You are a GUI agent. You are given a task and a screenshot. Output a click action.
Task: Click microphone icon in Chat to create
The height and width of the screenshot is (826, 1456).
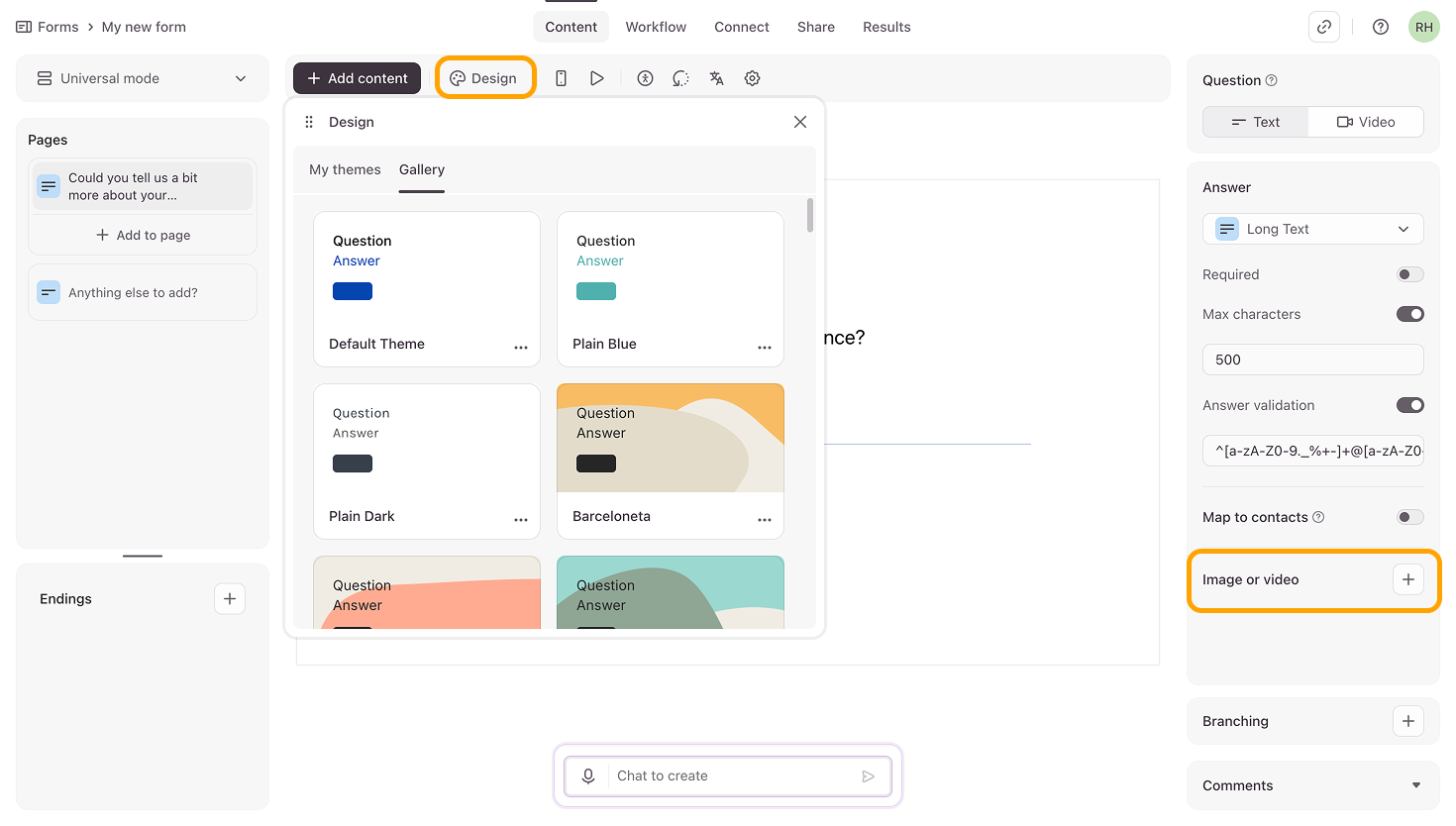click(x=588, y=775)
